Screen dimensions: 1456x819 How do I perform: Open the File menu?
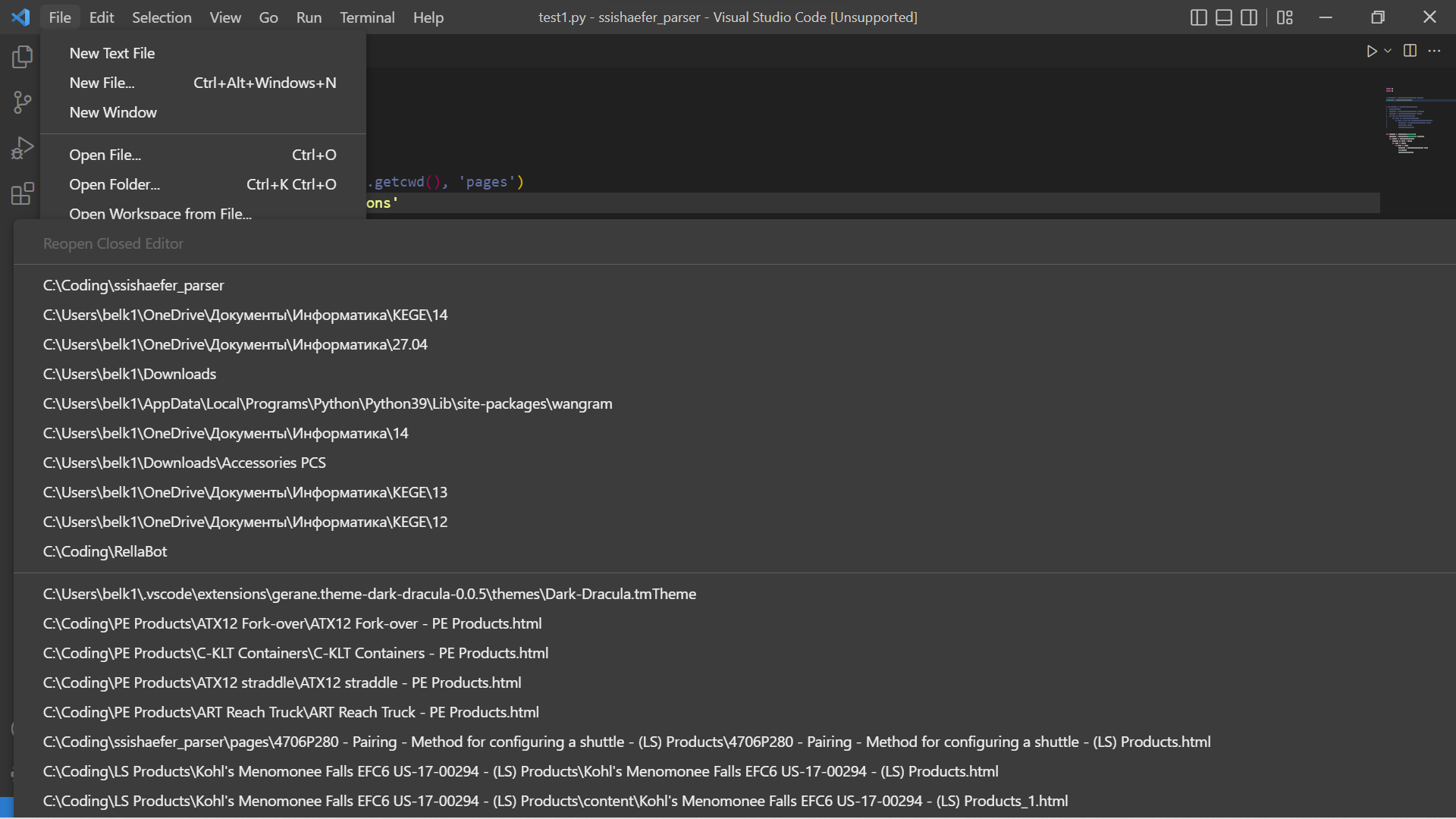(60, 17)
